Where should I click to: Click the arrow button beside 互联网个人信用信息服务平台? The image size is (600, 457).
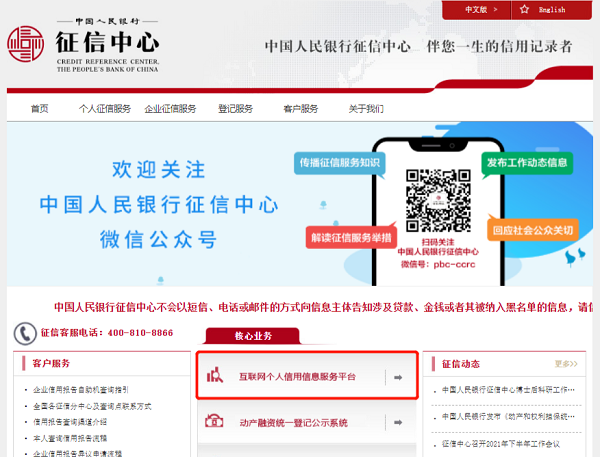pos(397,377)
